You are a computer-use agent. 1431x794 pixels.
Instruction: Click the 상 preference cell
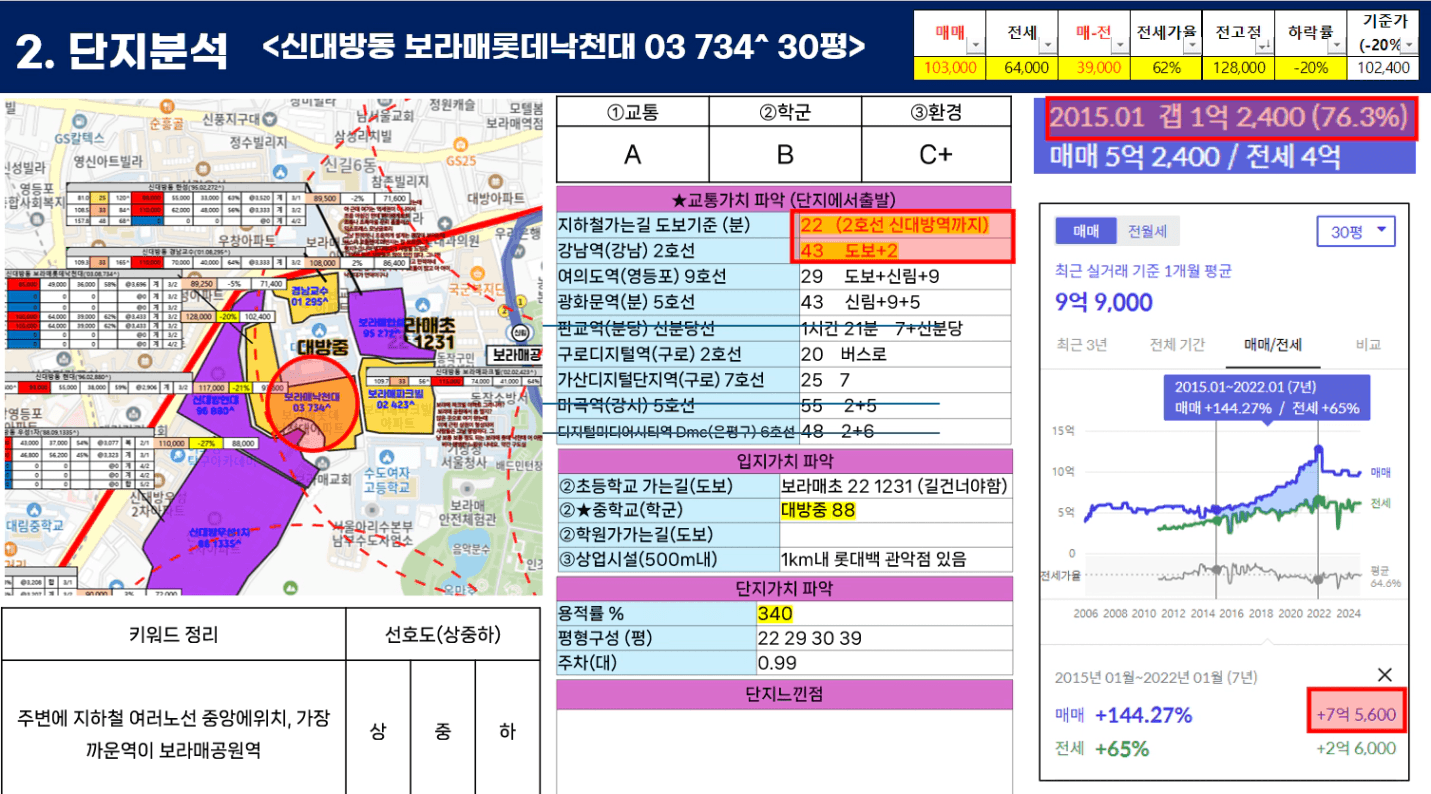point(378,730)
